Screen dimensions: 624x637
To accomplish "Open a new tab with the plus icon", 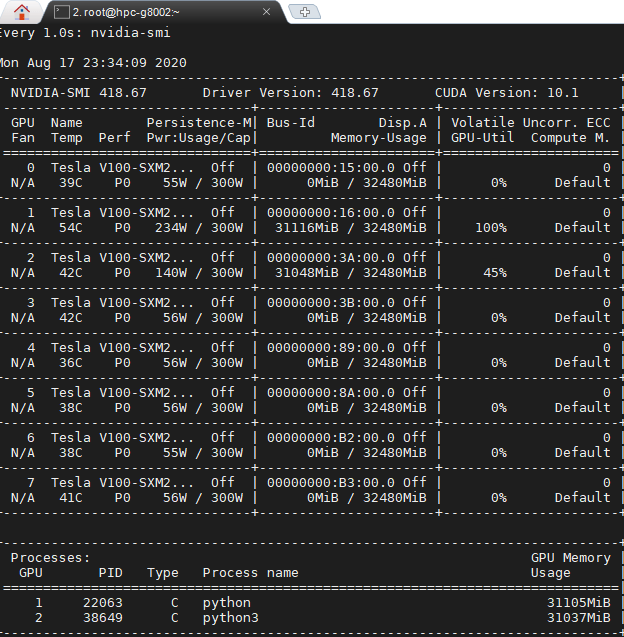I will (x=304, y=12).
